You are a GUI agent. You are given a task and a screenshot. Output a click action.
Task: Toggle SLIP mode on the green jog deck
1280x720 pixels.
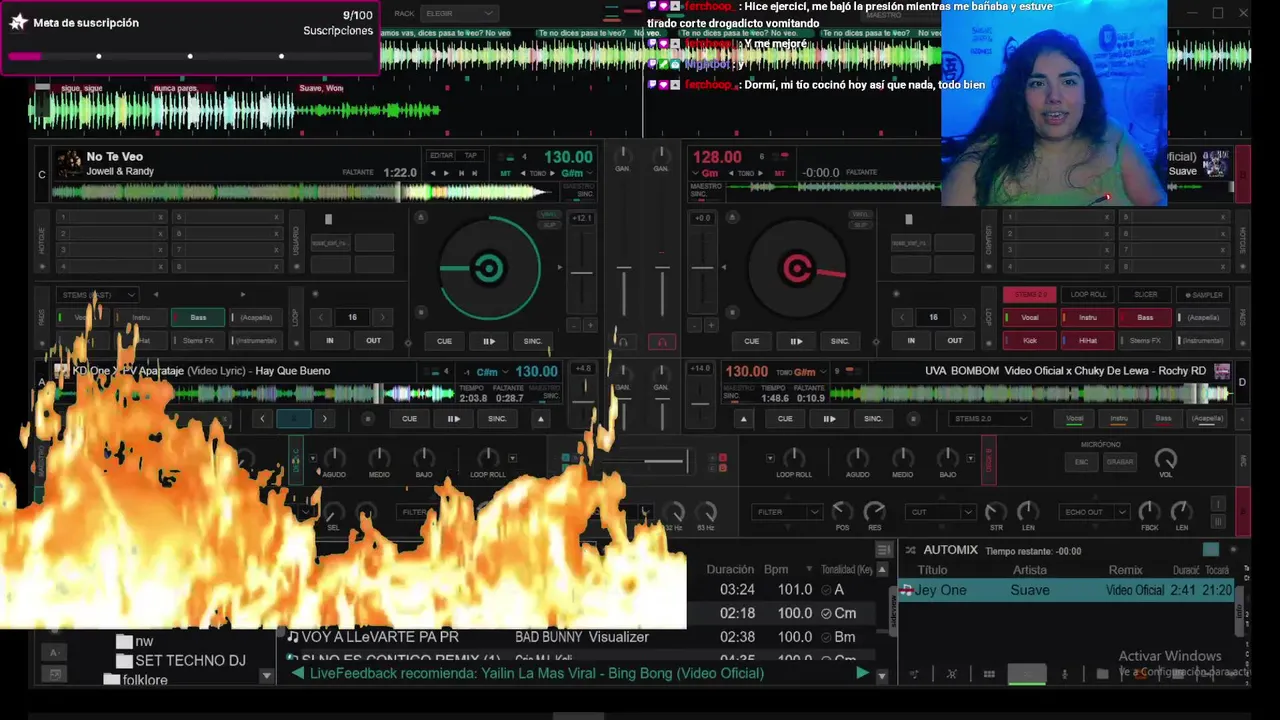click(x=549, y=224)
